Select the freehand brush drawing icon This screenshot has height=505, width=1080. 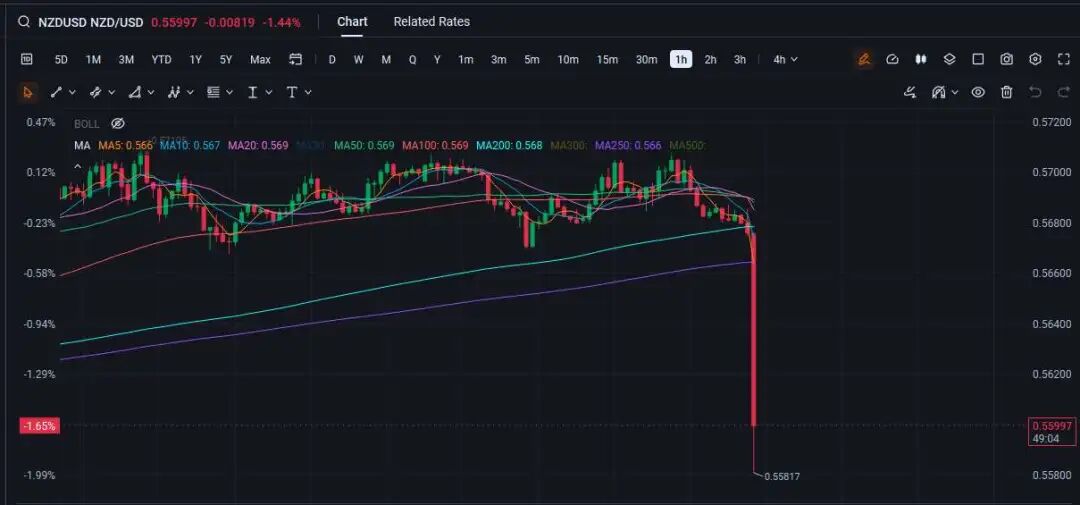coord(910,92)
